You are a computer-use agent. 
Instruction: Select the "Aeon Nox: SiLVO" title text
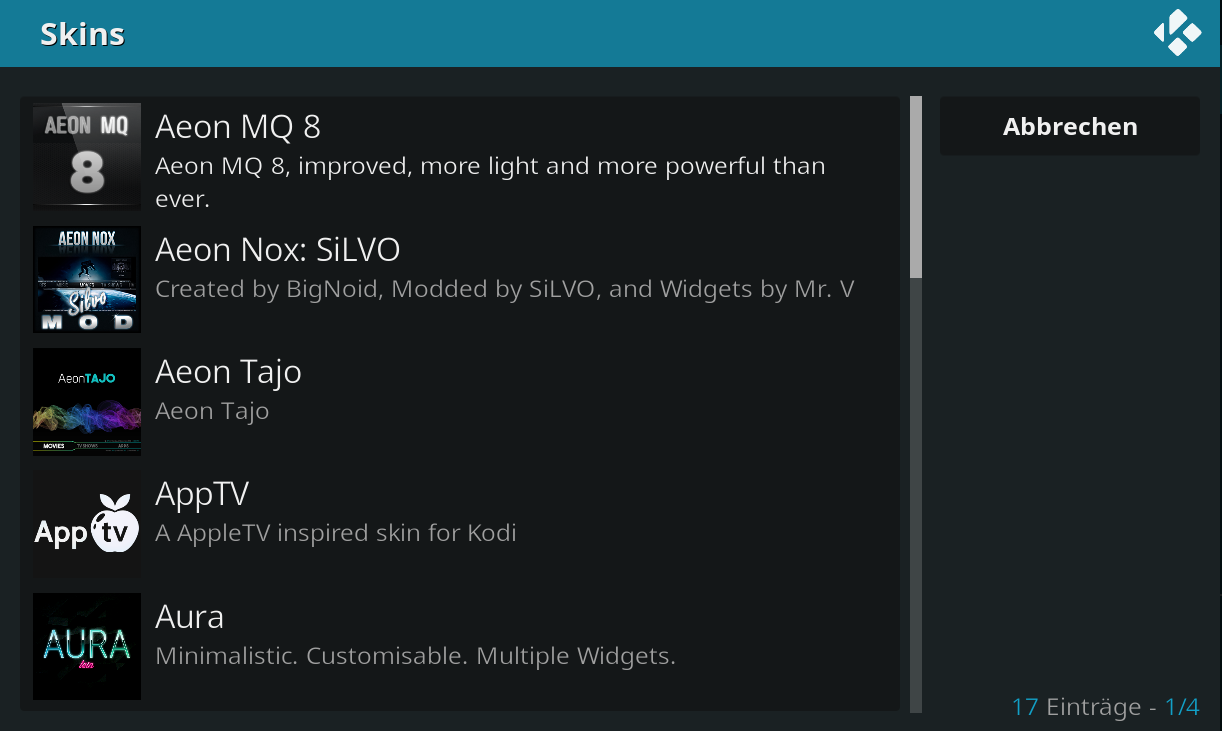point(278,249)
